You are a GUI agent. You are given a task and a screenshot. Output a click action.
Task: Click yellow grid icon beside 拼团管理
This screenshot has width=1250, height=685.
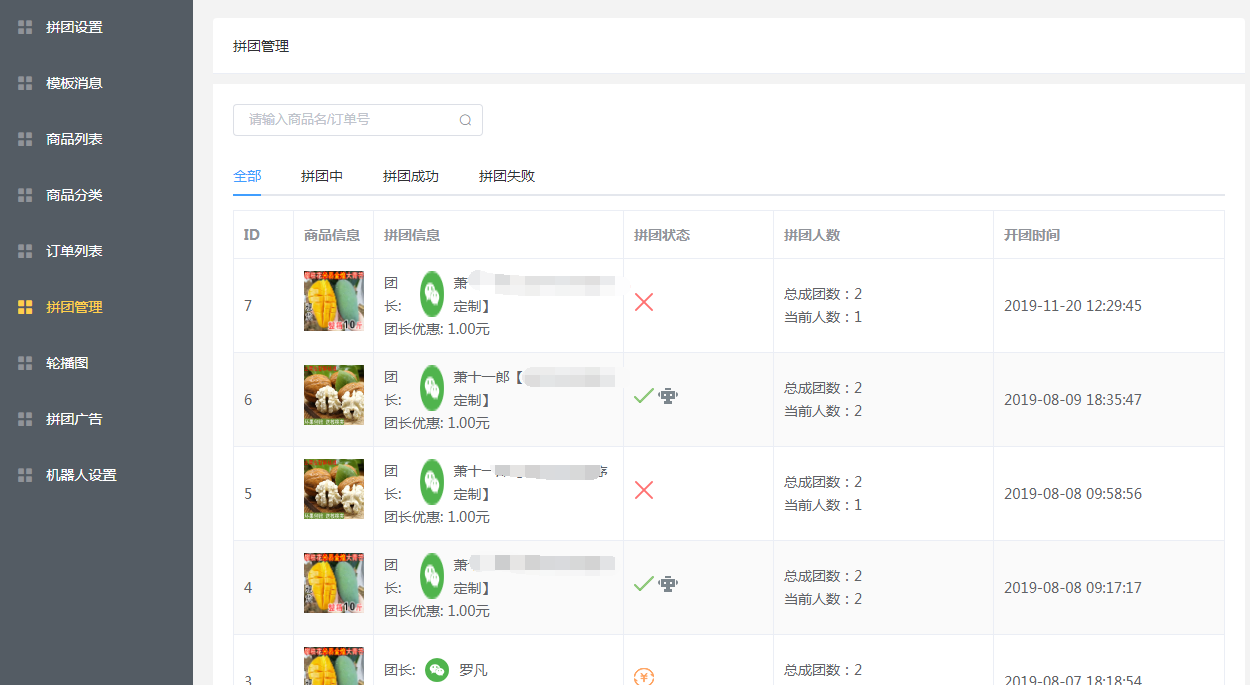pyautogui.click(x=25, y=307)
